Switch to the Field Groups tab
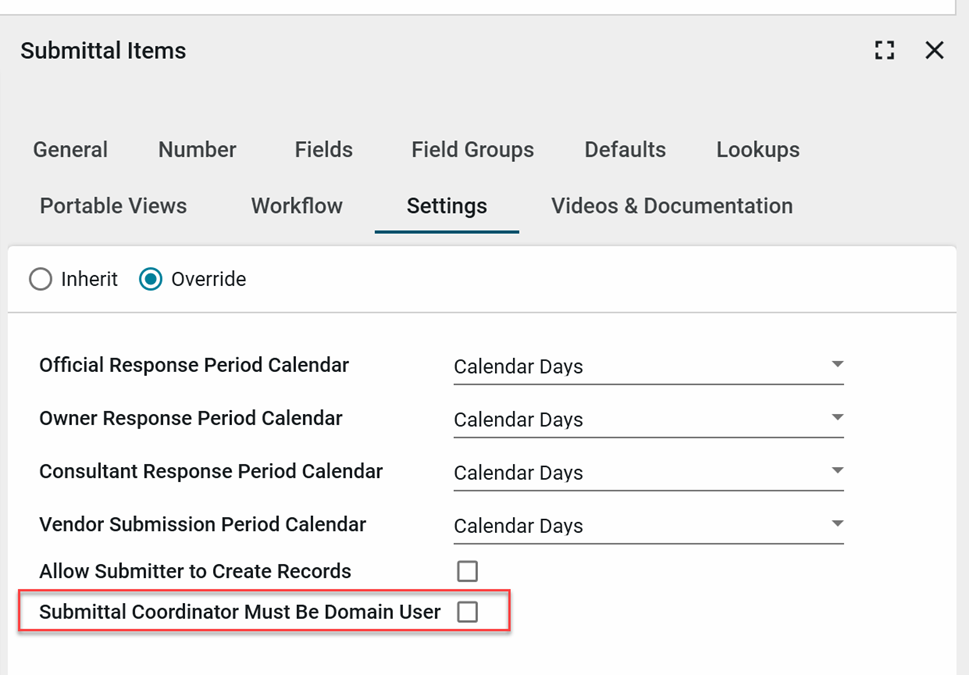The width and height of the screenshot is (969, 675). coord(472,150)
